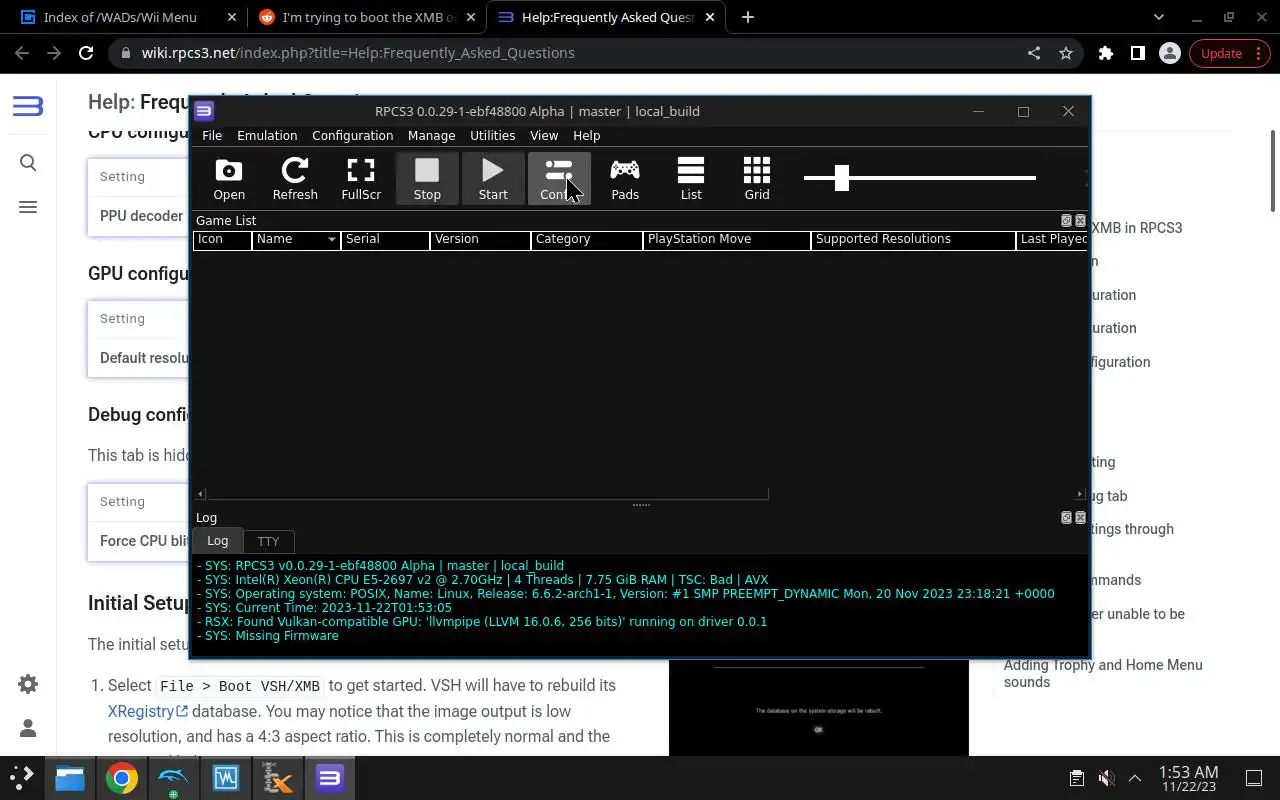Click the Supported Resolutions column header

tap(913, 239)
